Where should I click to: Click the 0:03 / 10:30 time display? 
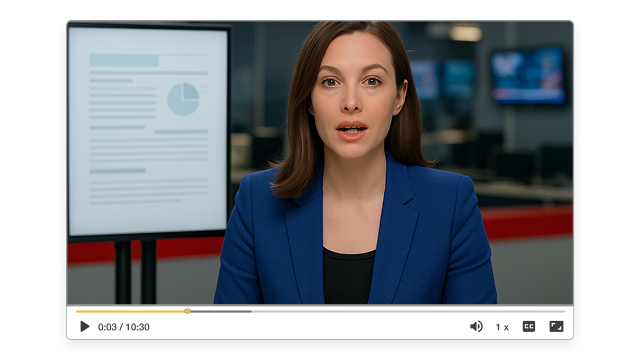point(124,327)
